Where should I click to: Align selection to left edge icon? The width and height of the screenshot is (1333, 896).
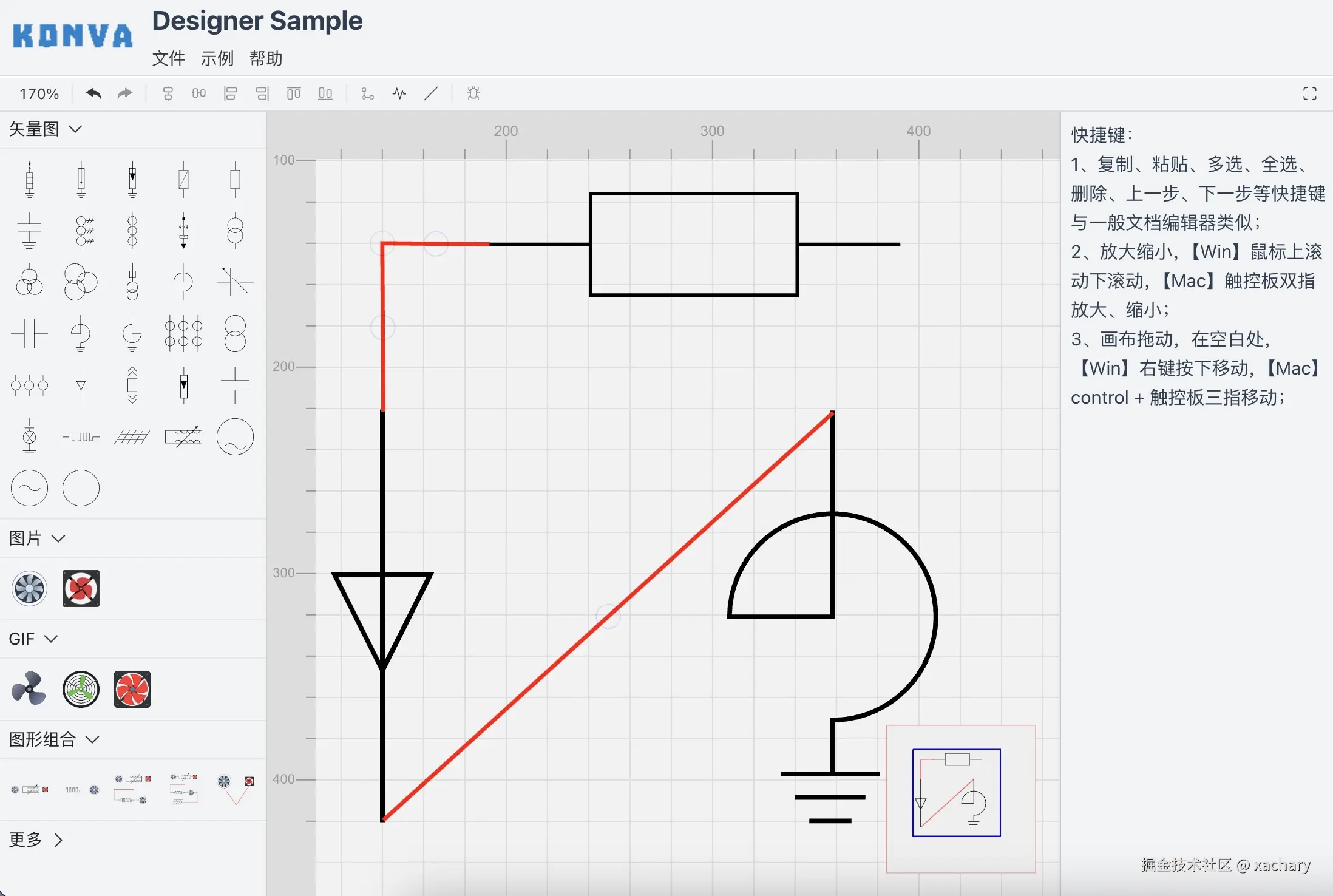[x=230, y=93]
